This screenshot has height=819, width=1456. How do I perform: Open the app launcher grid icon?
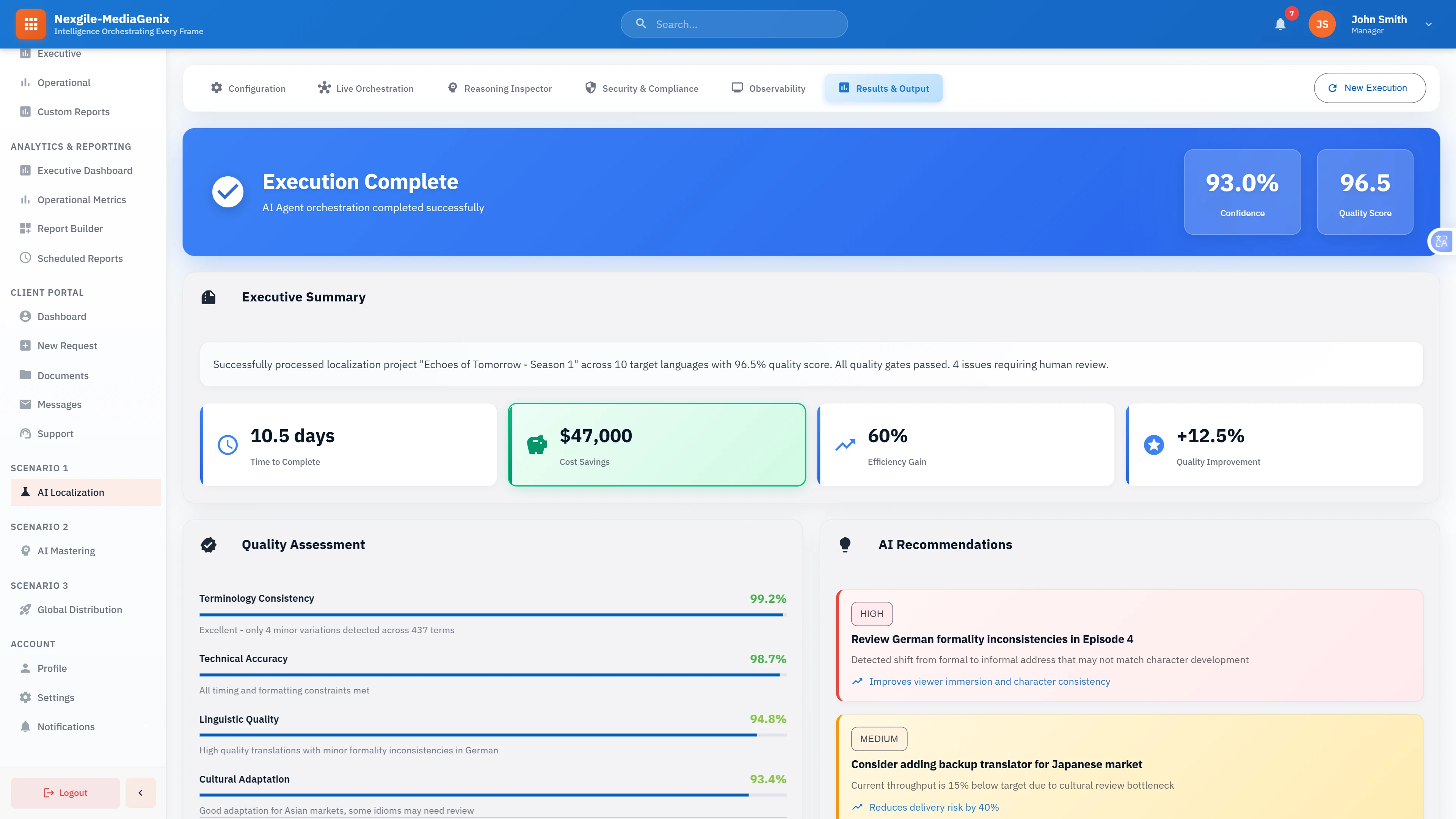[30, 24]
